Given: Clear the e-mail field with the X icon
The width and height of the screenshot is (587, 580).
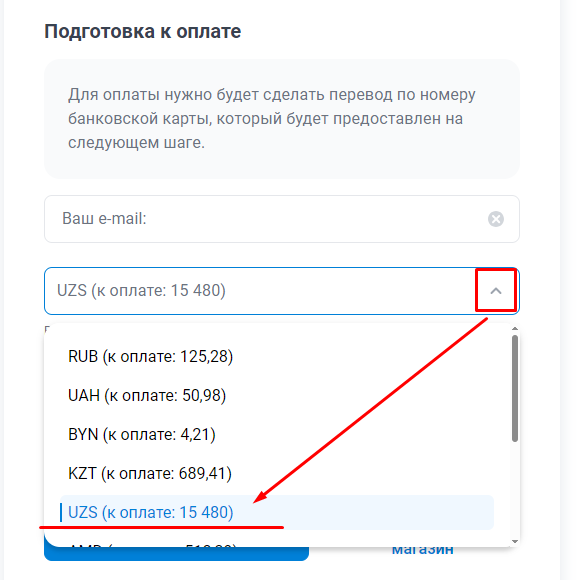Looking at the screenshot, I should [495, 219].
